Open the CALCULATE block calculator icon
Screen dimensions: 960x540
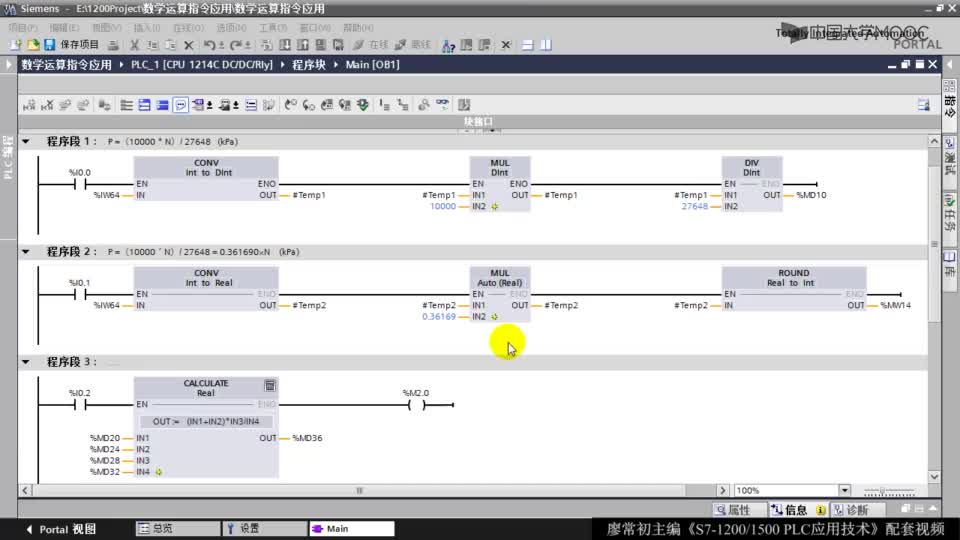270,385
